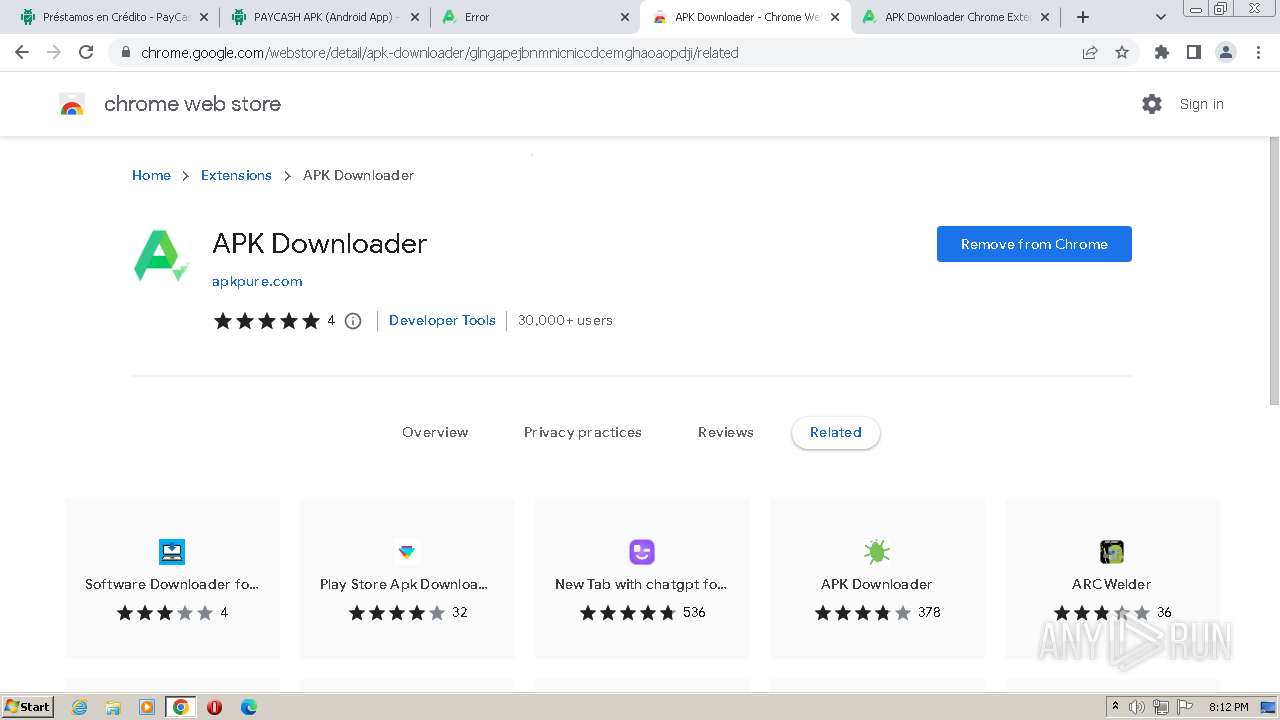Select the Overview tab
The image size is (1280, 720).
point(435,432)
